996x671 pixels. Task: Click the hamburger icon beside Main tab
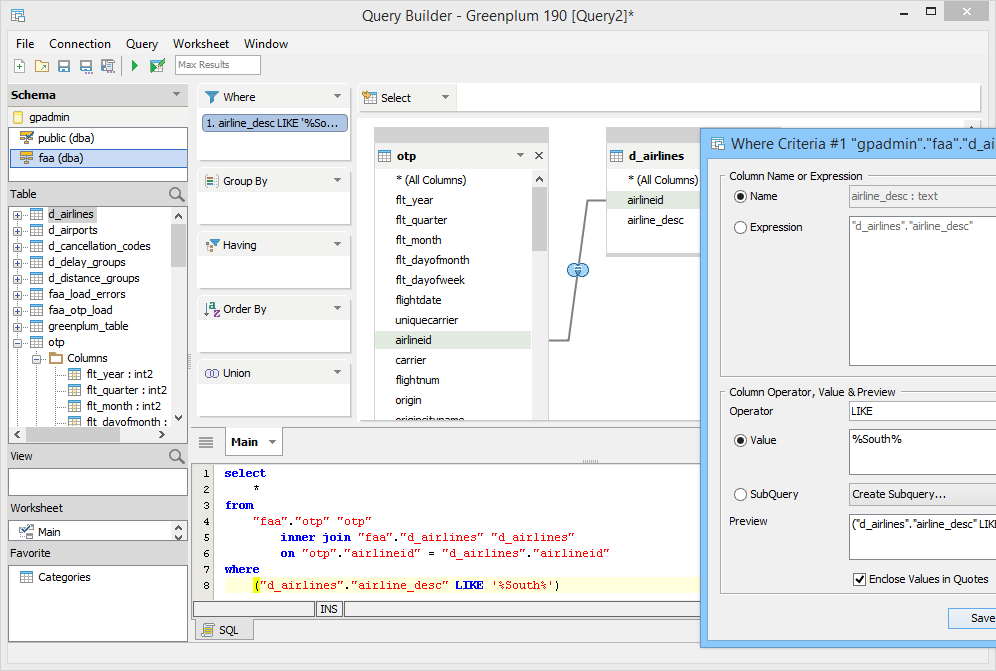tap(206, 442)
